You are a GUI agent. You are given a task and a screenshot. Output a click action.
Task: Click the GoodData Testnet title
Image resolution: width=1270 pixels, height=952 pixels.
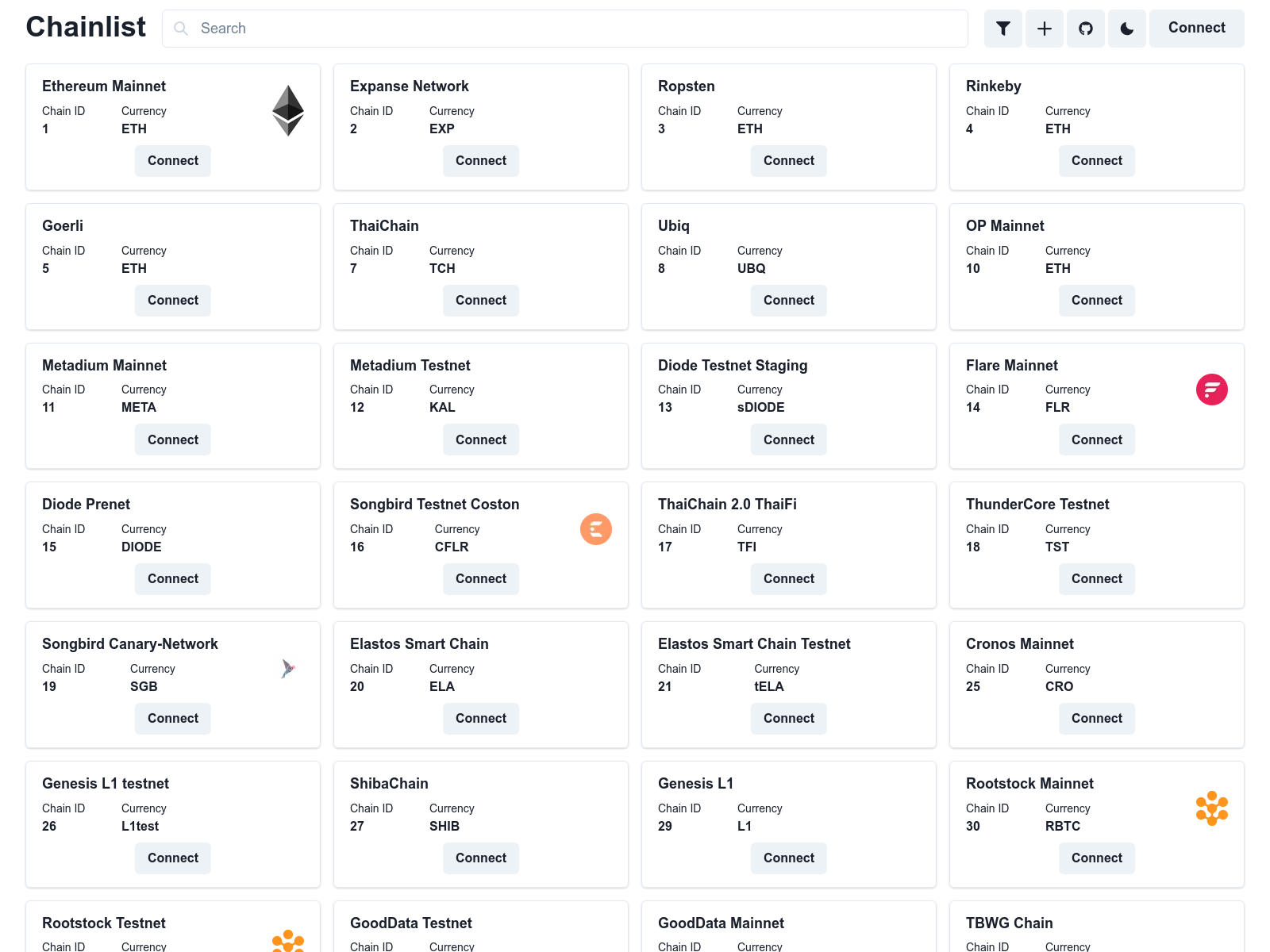[x=411, y=923]
